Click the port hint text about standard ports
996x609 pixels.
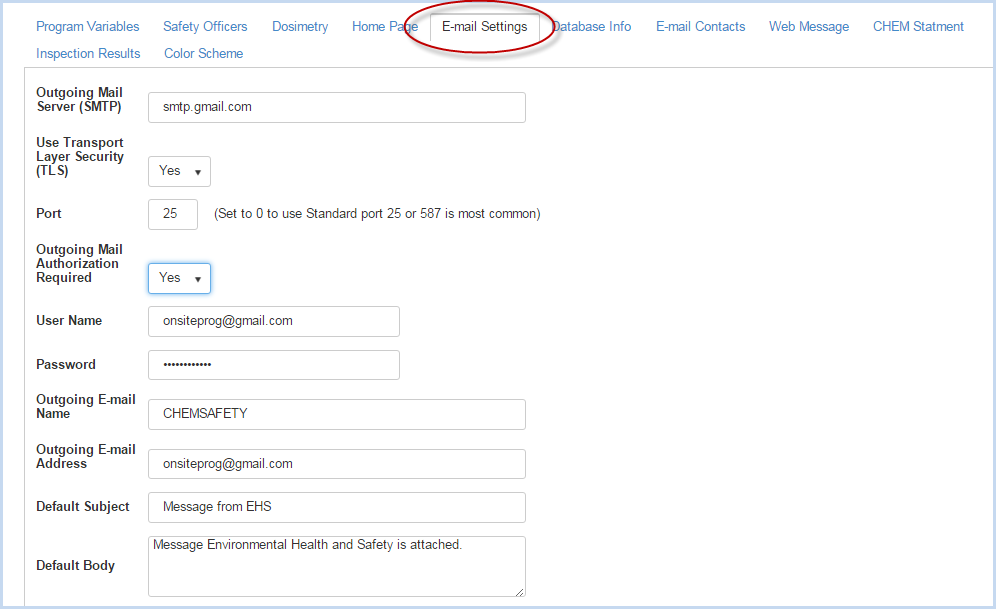pos(377,214)
